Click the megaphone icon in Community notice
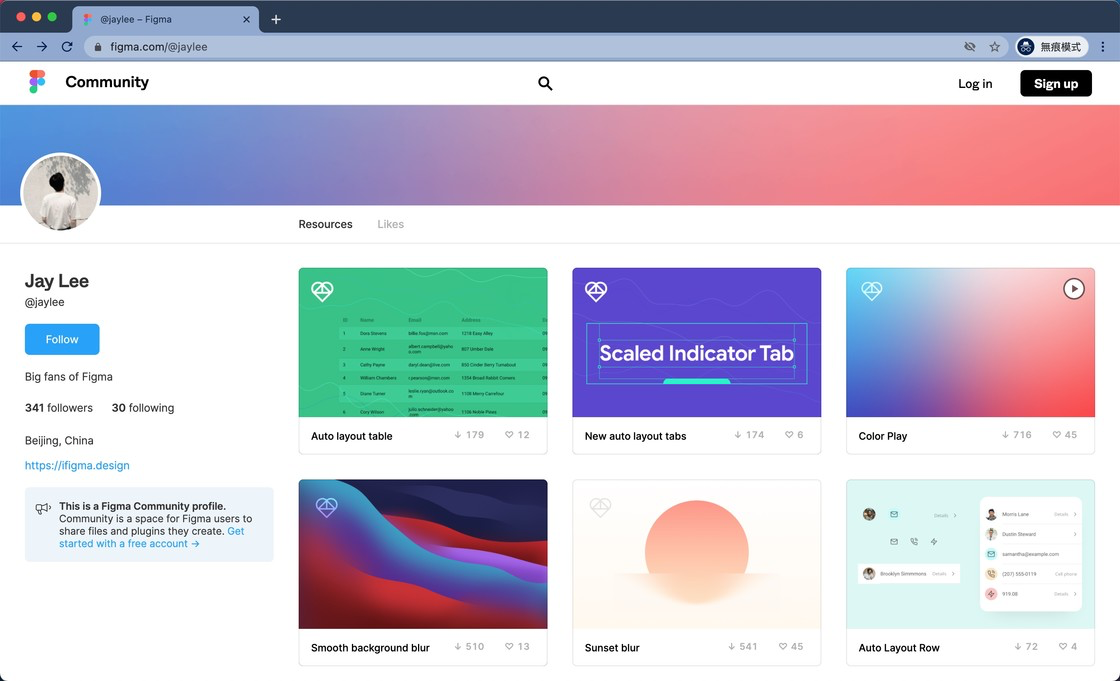The width and height of the screenshot is (1120, 681). [x=43, y=508]
